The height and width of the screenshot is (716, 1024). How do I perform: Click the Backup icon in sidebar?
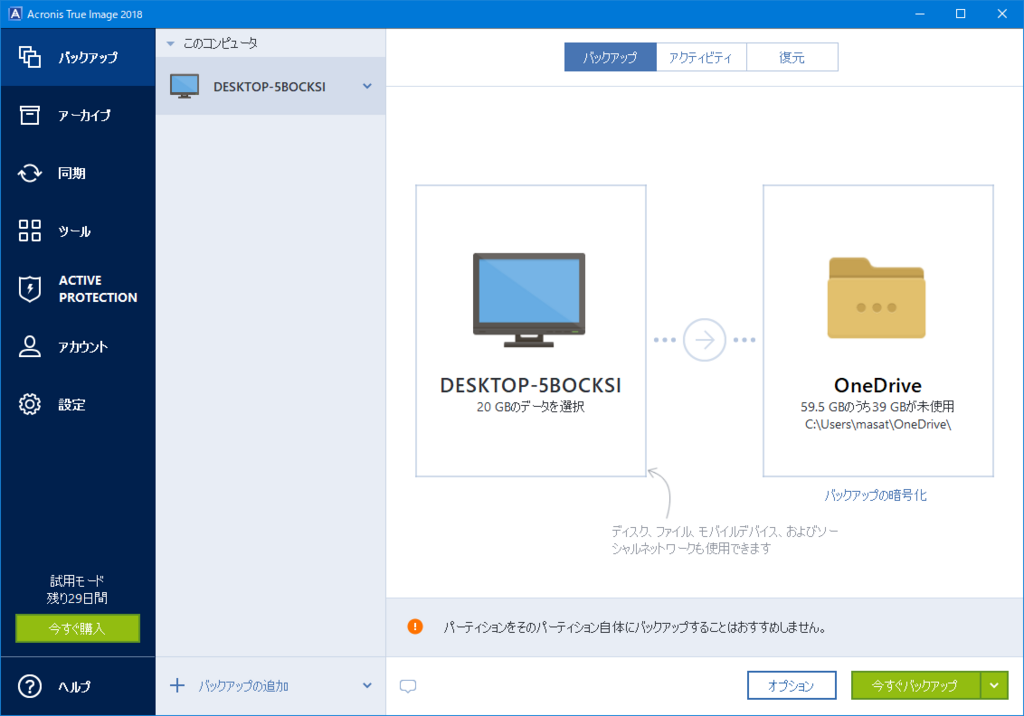[x=29, y=57]
